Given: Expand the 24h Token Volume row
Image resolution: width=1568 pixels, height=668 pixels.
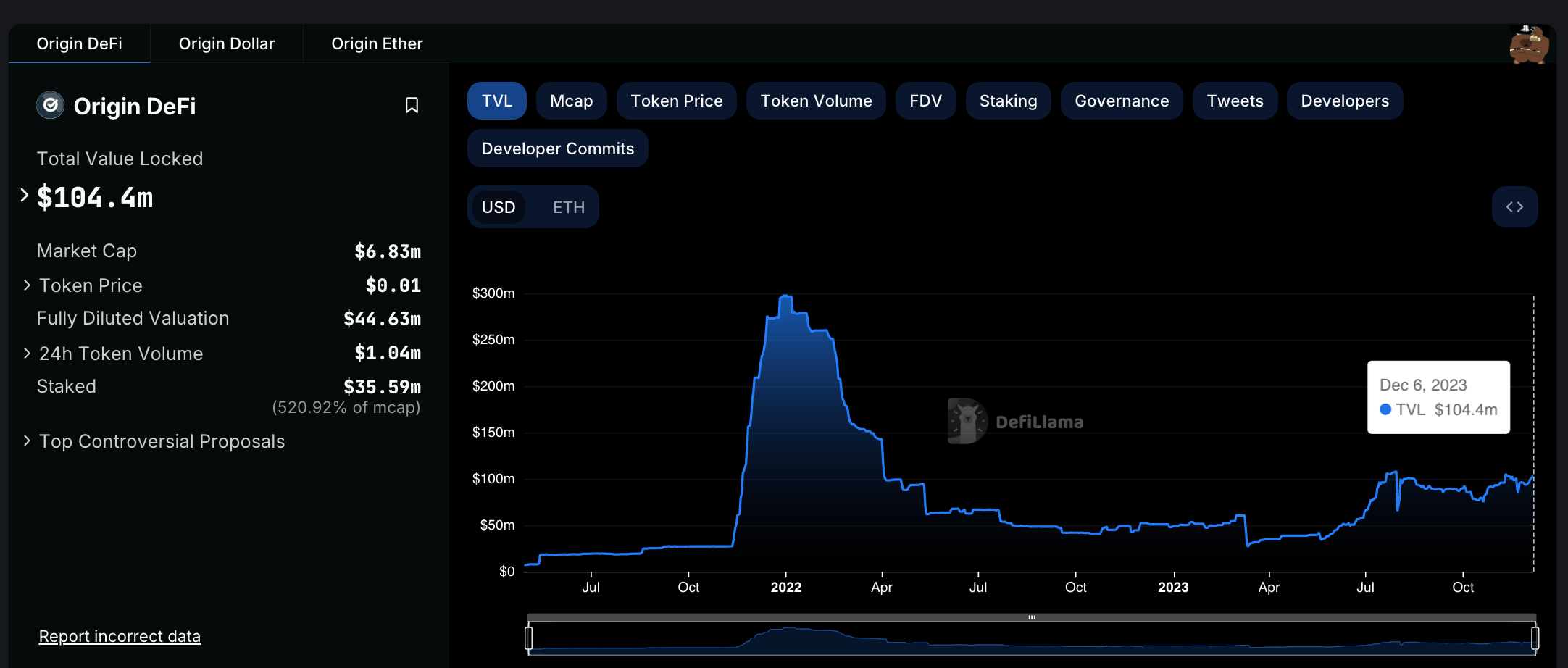Looking at the screenshot, I should click(27, 354).
